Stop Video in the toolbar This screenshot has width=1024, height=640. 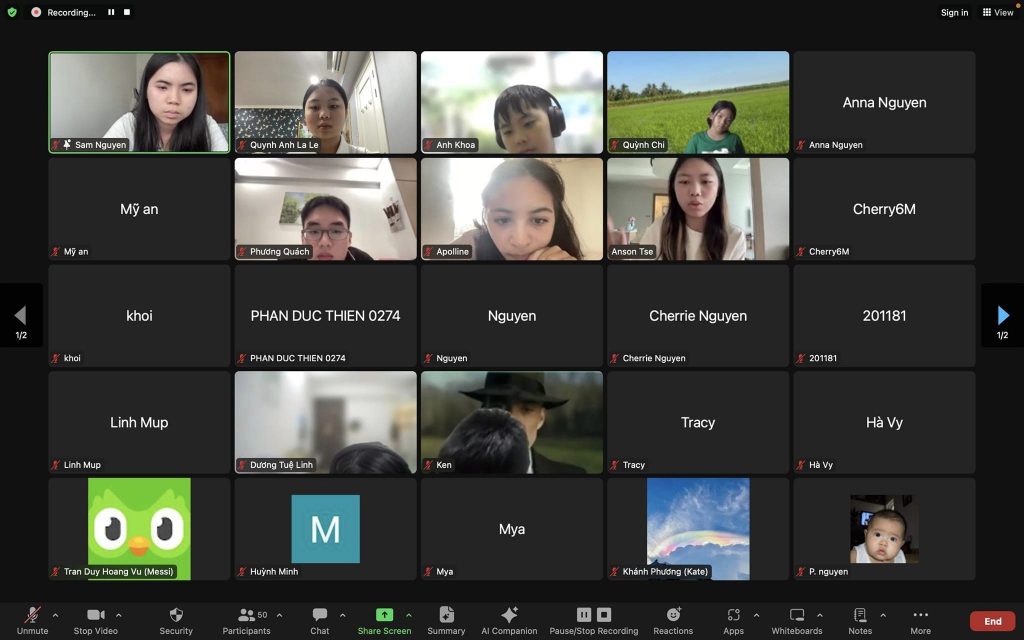pos(95,615)
